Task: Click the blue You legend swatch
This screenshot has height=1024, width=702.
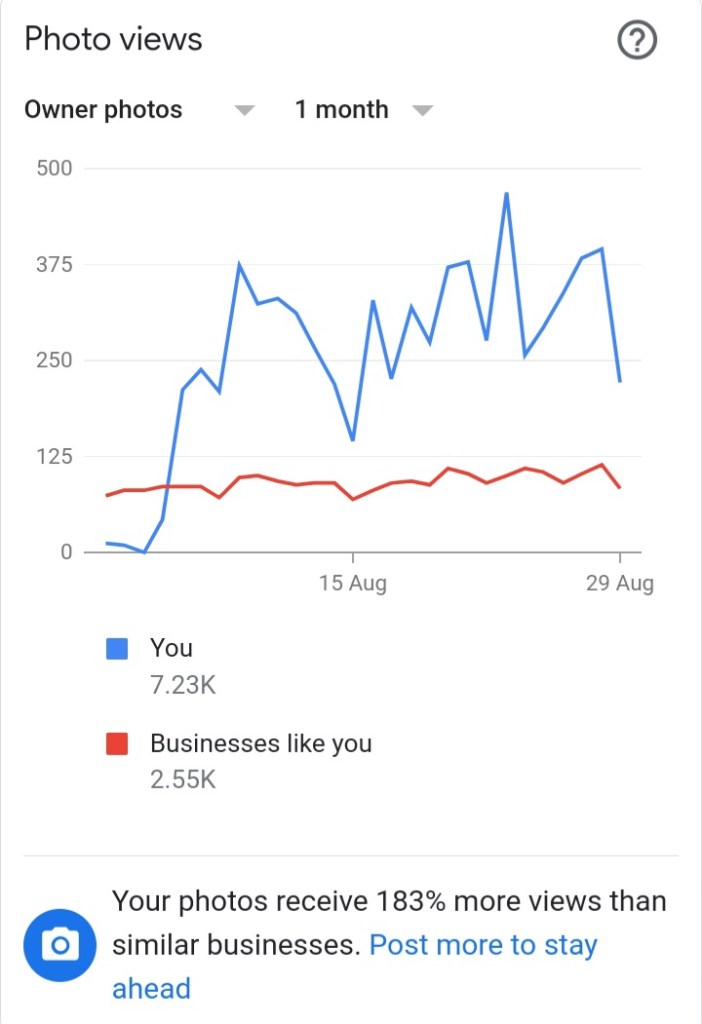Action: (117, 649)
